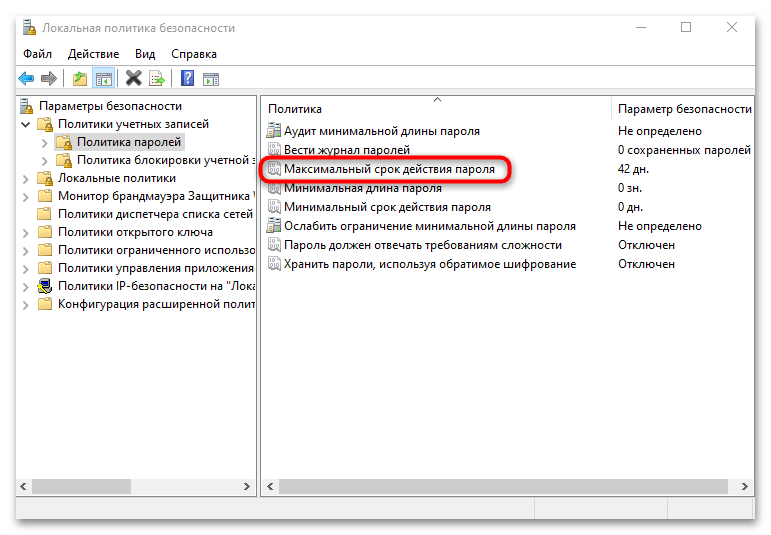Image resolution: width=771 pixels, height=535 pixels.
Task: Select Минимальная длина пароля policy
Action: click(x=363, y=188)
